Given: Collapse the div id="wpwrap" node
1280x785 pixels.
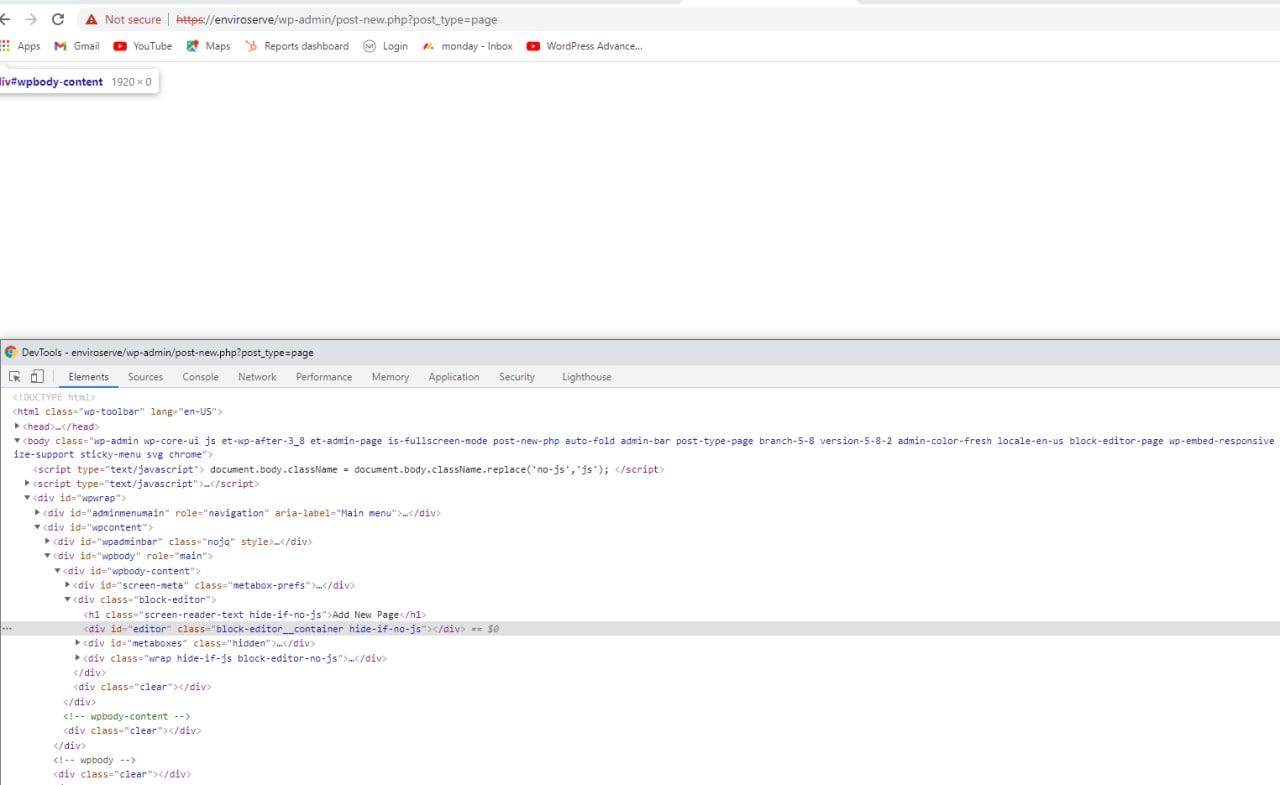Looking at the screenshot, I should tap(28, 498).
